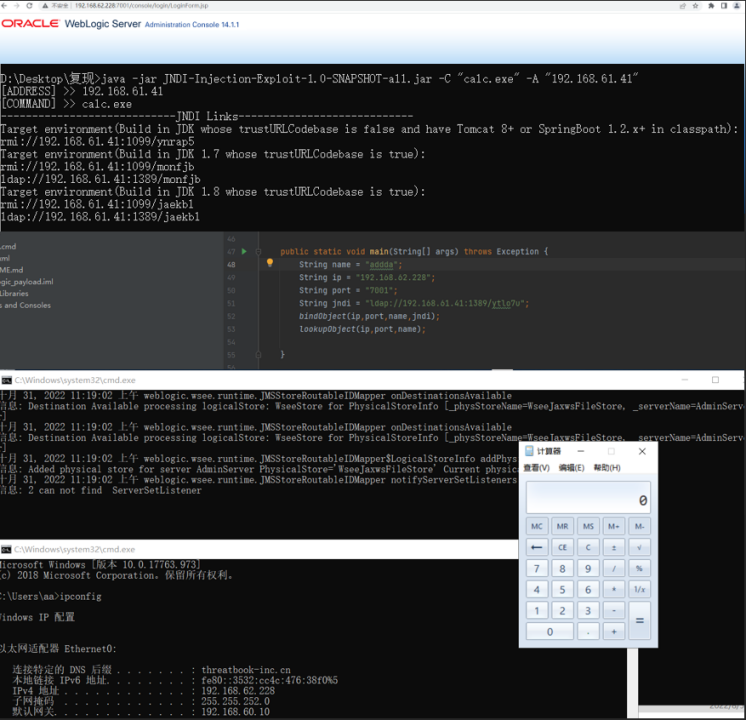
Task: Click the yellow lightbulb intention icon
Action: coord(270,262)
